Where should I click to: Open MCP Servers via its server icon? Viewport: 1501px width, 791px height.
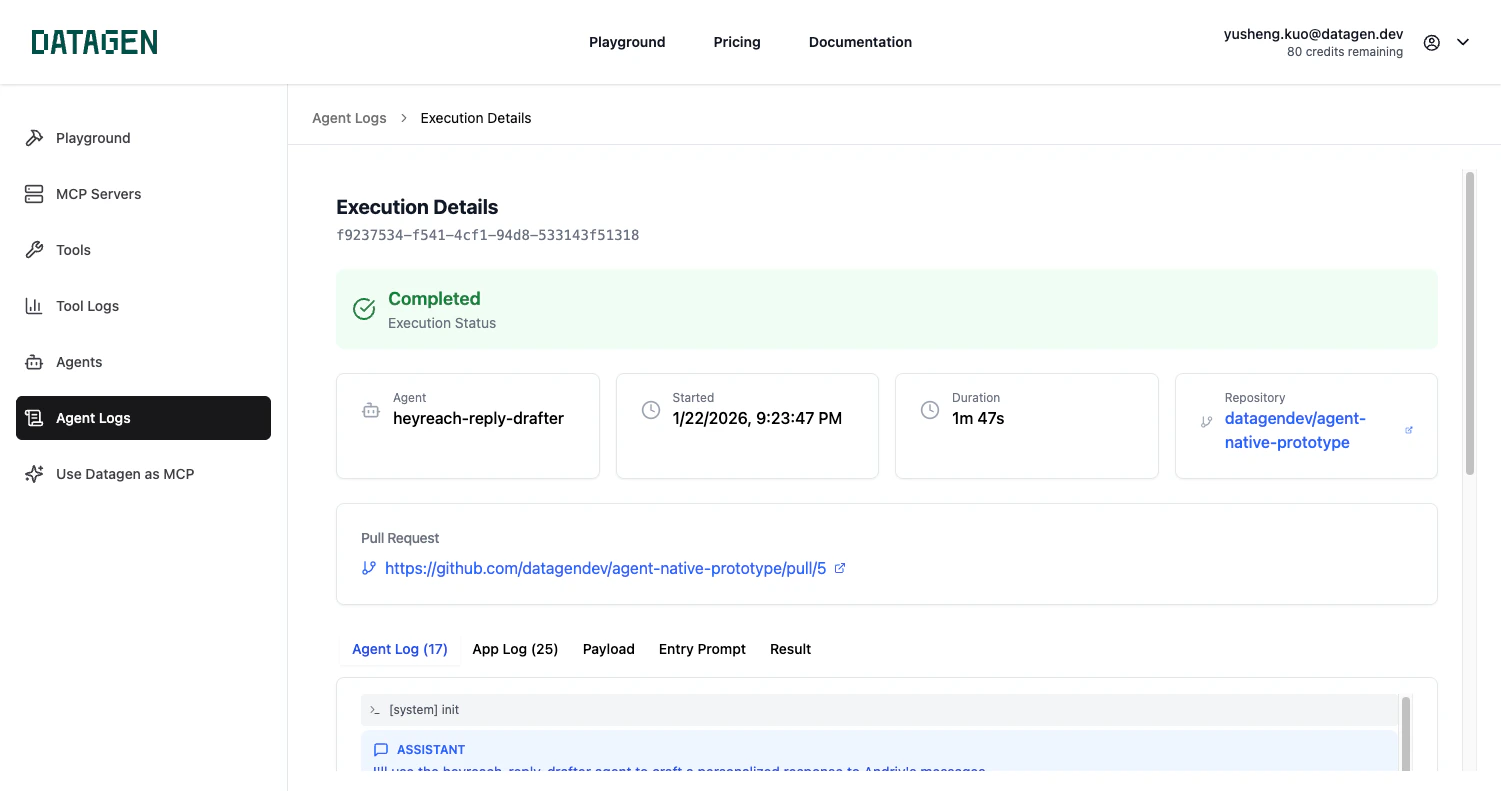tap(33, 194)
